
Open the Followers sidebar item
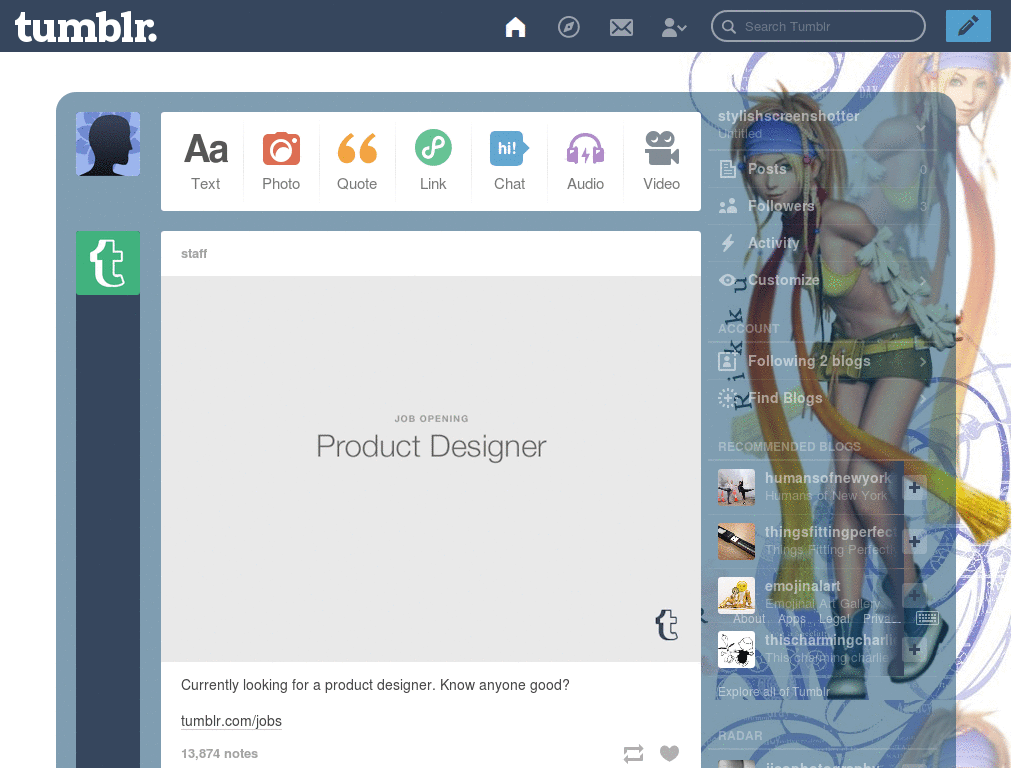[822, 206]
